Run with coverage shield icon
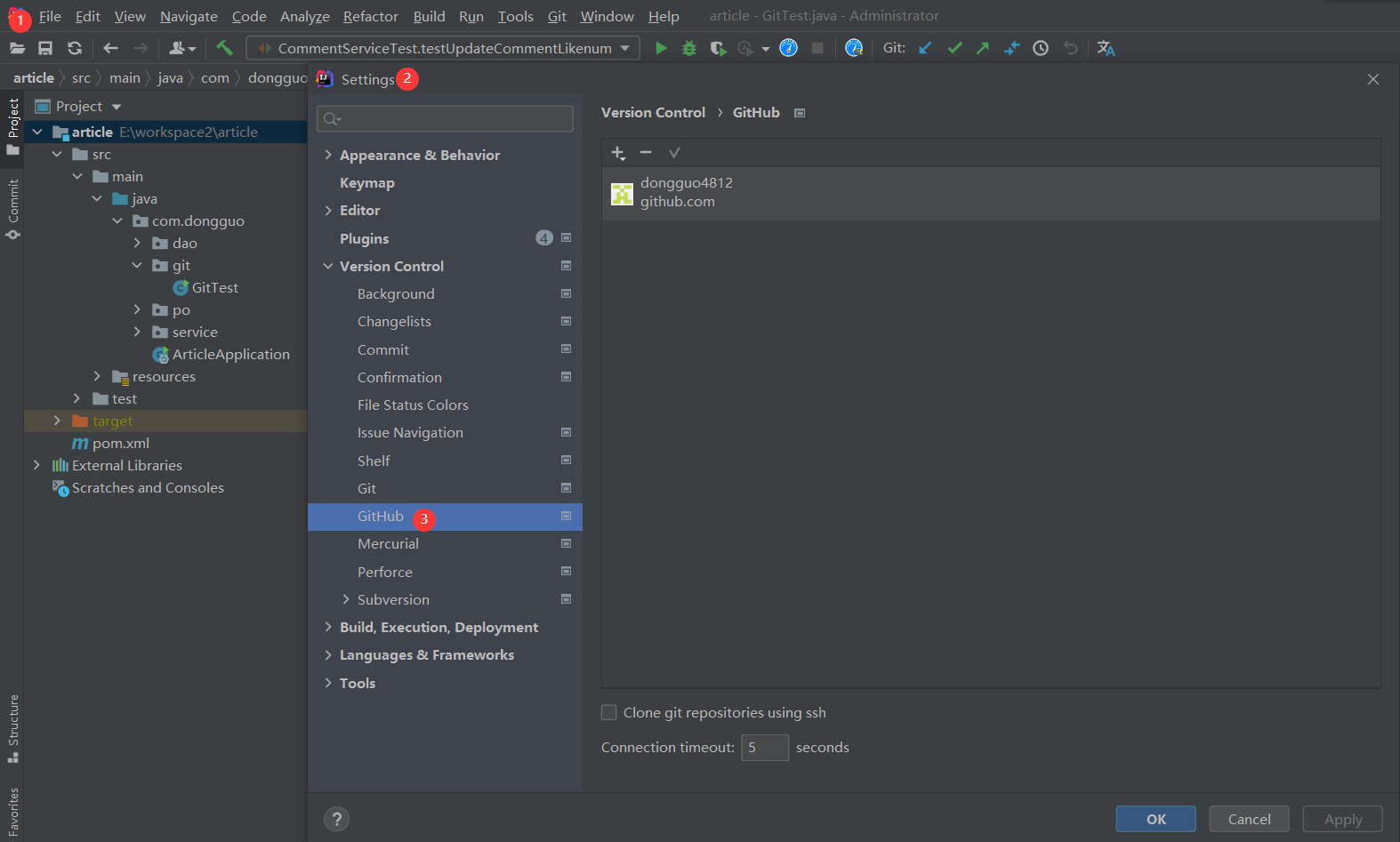1400x842 pixels. point(718,48)
